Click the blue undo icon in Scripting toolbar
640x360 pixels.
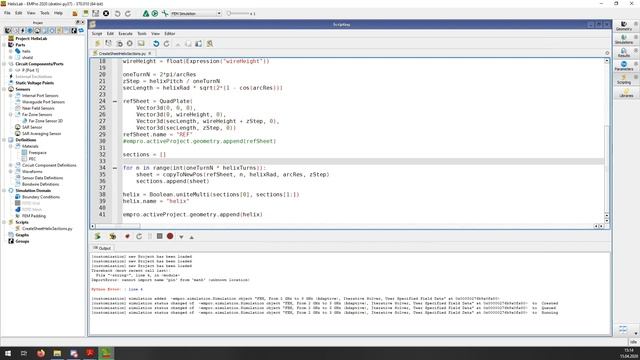pos(156,44)
